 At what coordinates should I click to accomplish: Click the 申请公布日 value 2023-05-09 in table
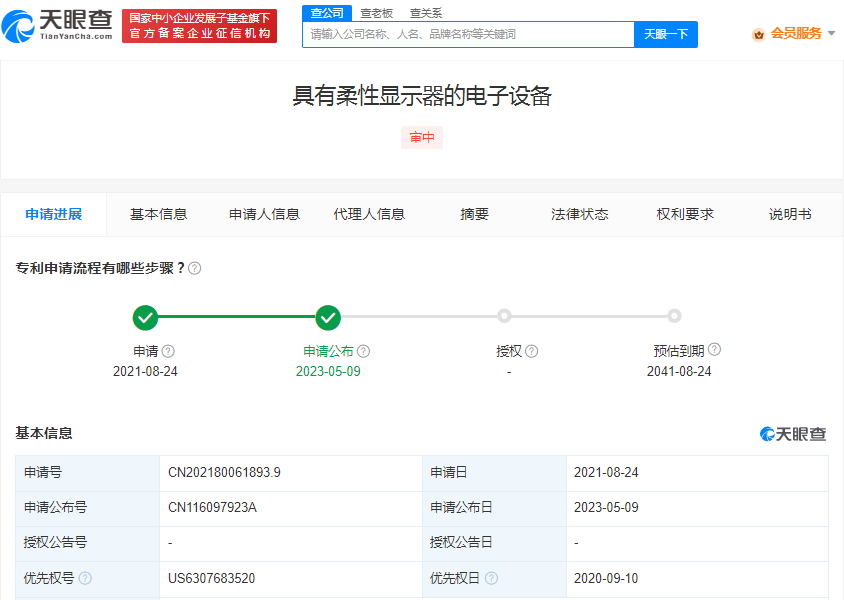point(606,507)
